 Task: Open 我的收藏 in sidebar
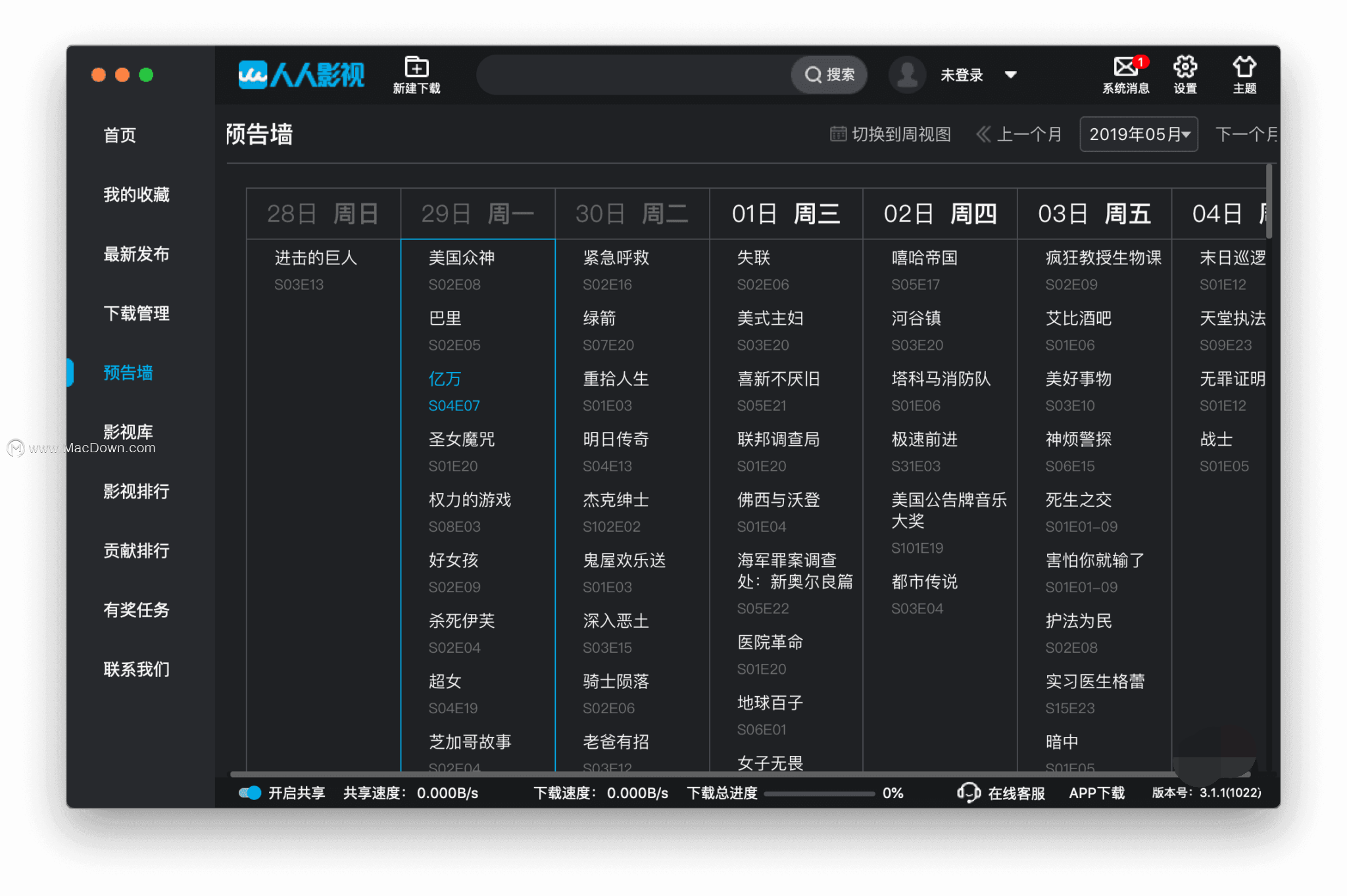pos(136,195)
